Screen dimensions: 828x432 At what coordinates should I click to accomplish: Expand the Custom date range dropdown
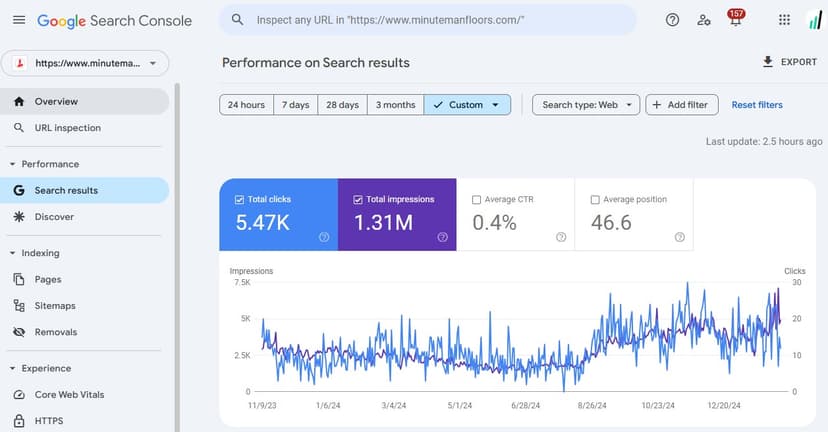(x=467, y=105)
